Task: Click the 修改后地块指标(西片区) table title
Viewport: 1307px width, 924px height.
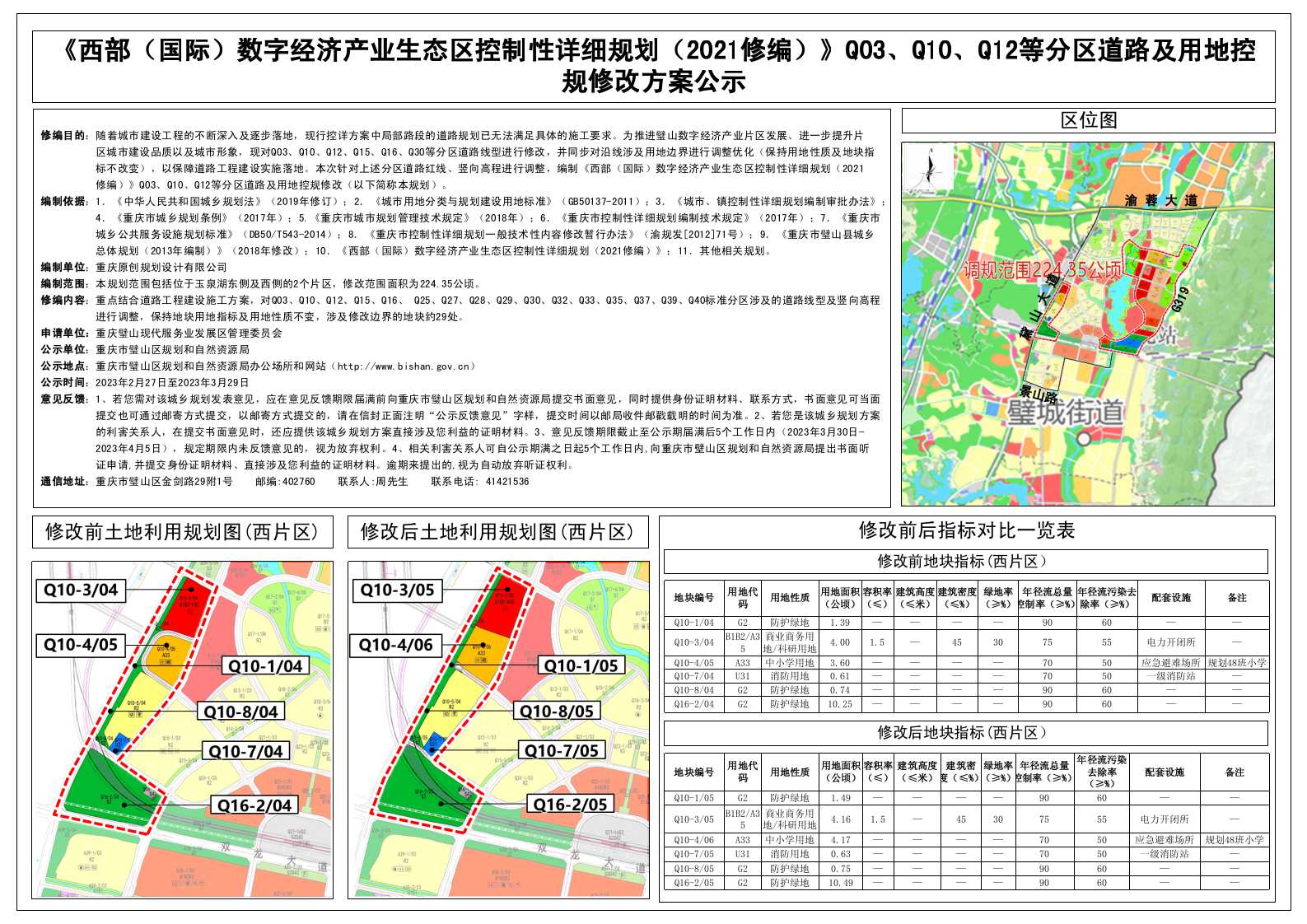Action: [965, 733]
